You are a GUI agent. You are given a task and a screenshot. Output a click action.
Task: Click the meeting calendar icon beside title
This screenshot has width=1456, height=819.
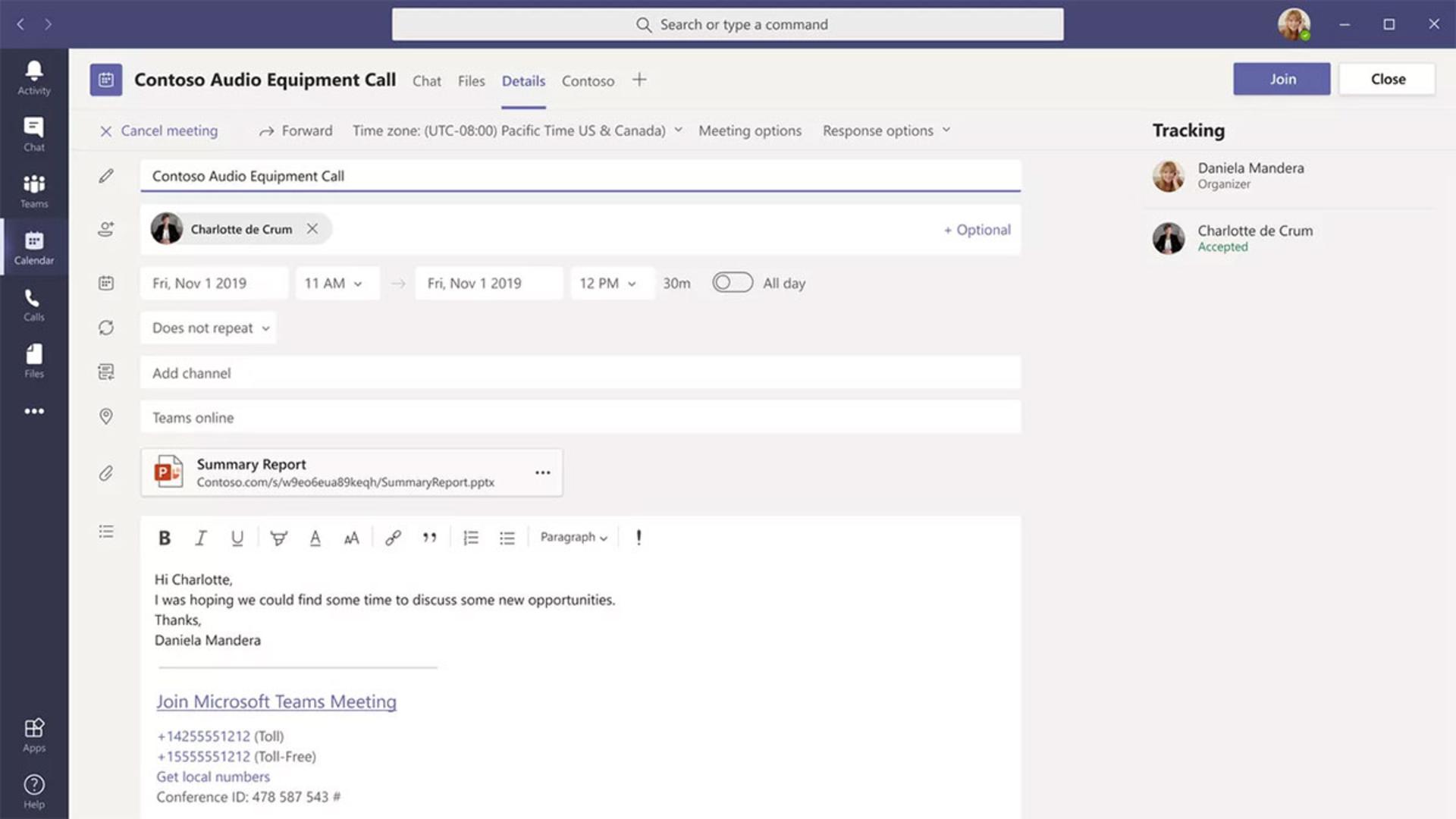(106, 80)
